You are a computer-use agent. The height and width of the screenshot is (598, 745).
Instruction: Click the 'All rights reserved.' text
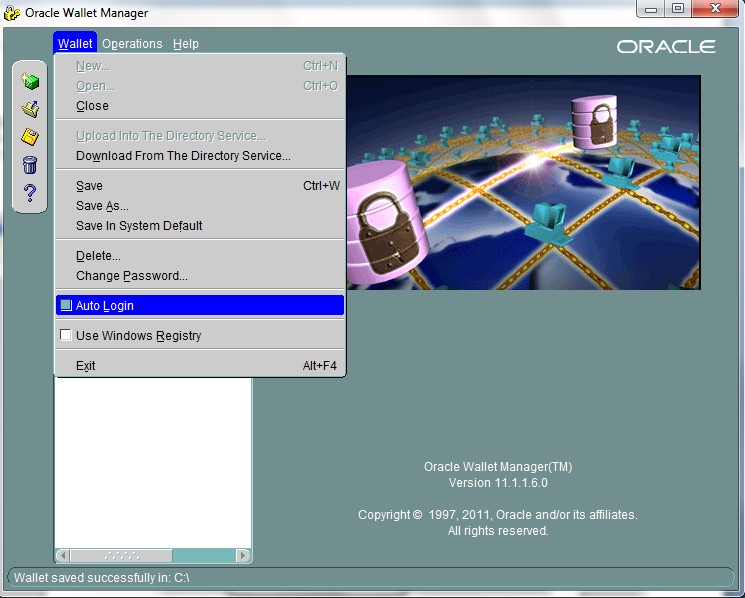pos(498,531)
